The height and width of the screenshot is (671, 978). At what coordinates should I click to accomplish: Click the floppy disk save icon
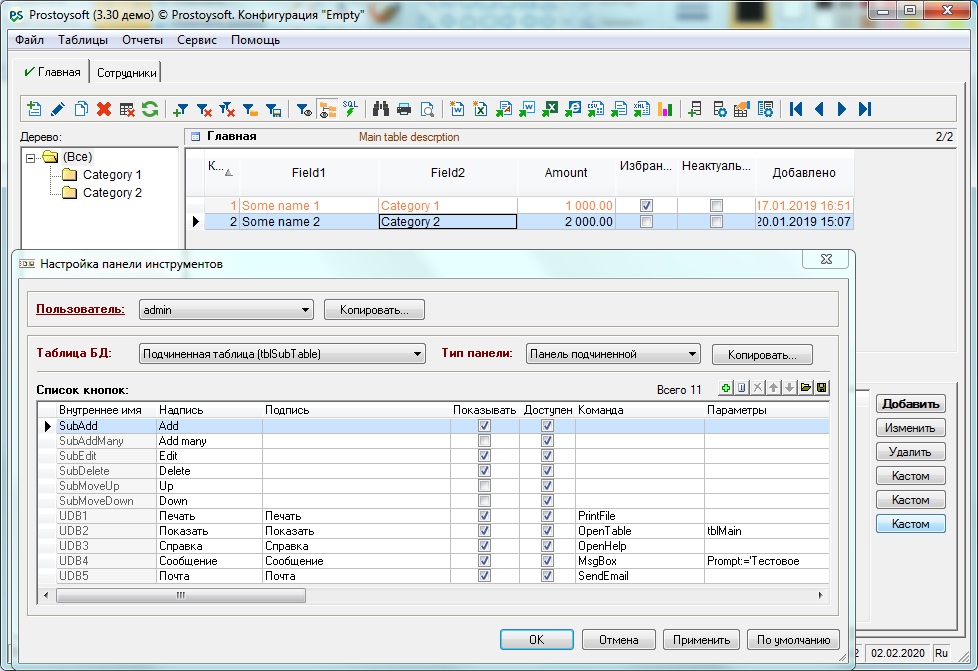point(821,388)
